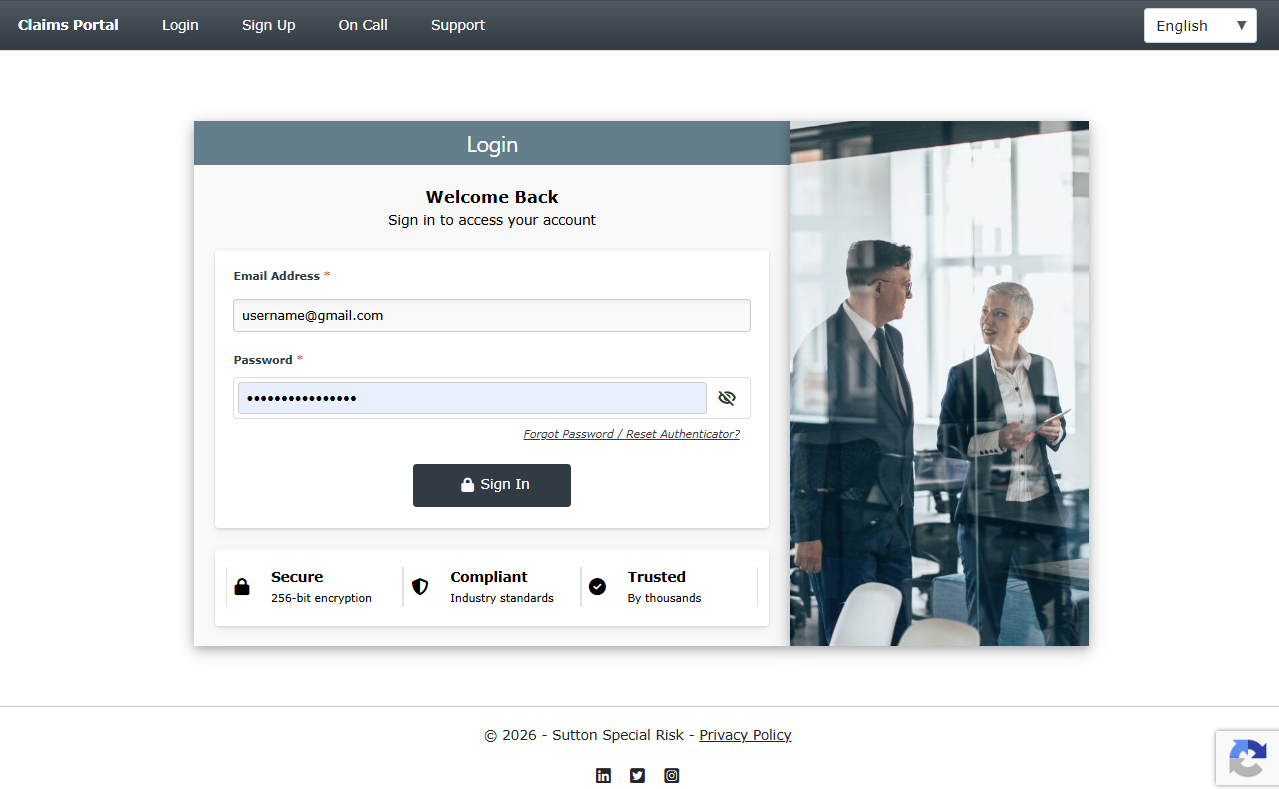Open the Claims Portal home link
1279x789 pixels.
pos(68,25)
